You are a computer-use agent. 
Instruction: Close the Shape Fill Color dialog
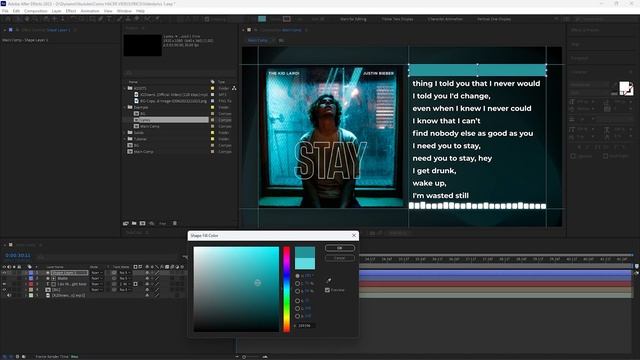tap(354, 236)
